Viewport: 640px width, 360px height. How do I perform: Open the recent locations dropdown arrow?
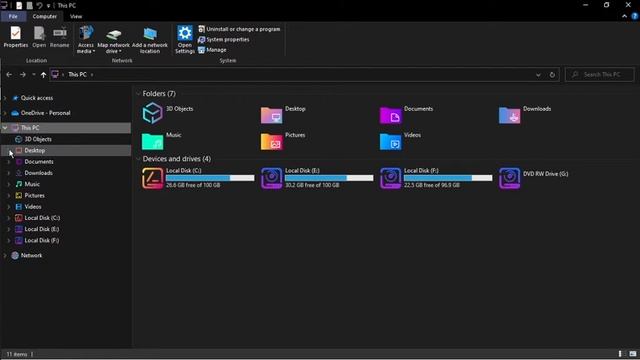[33, 75]
